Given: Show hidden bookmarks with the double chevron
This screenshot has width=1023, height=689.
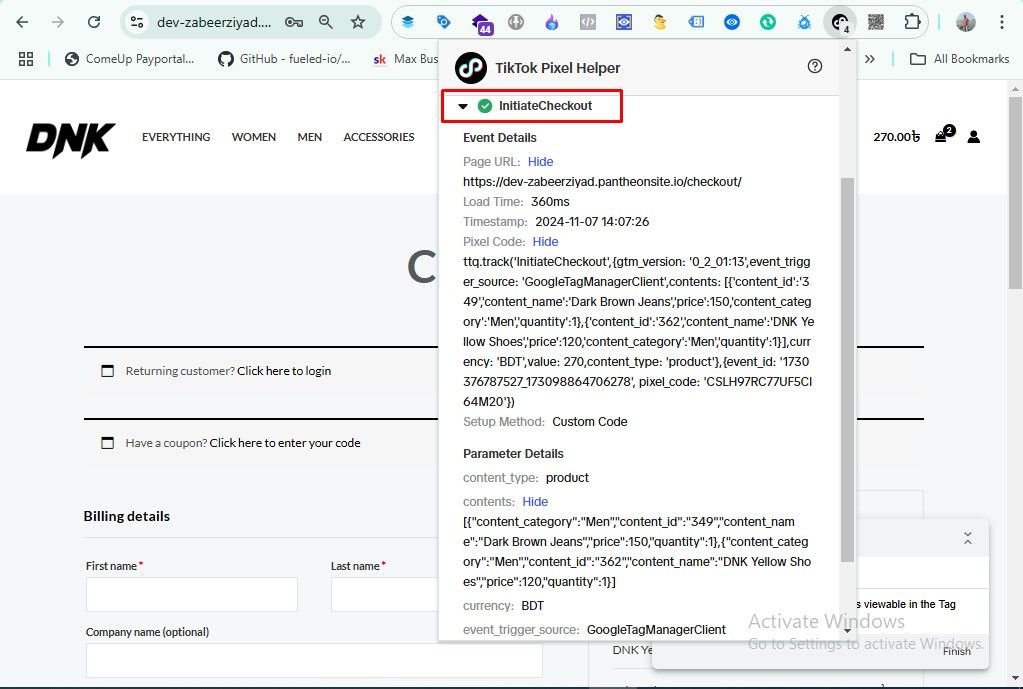Looking at the screenshot, I should (x=870, y=59).
